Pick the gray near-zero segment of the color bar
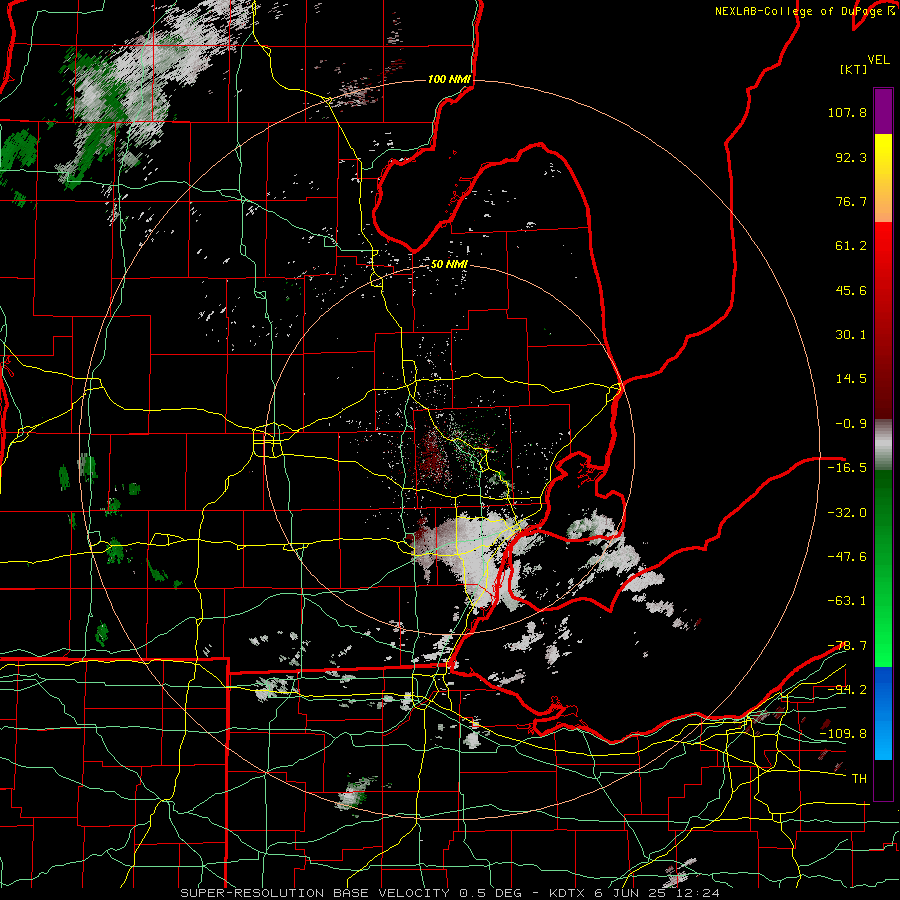The height and width of the screenshot is (900, 900). [x=883, y=445]
